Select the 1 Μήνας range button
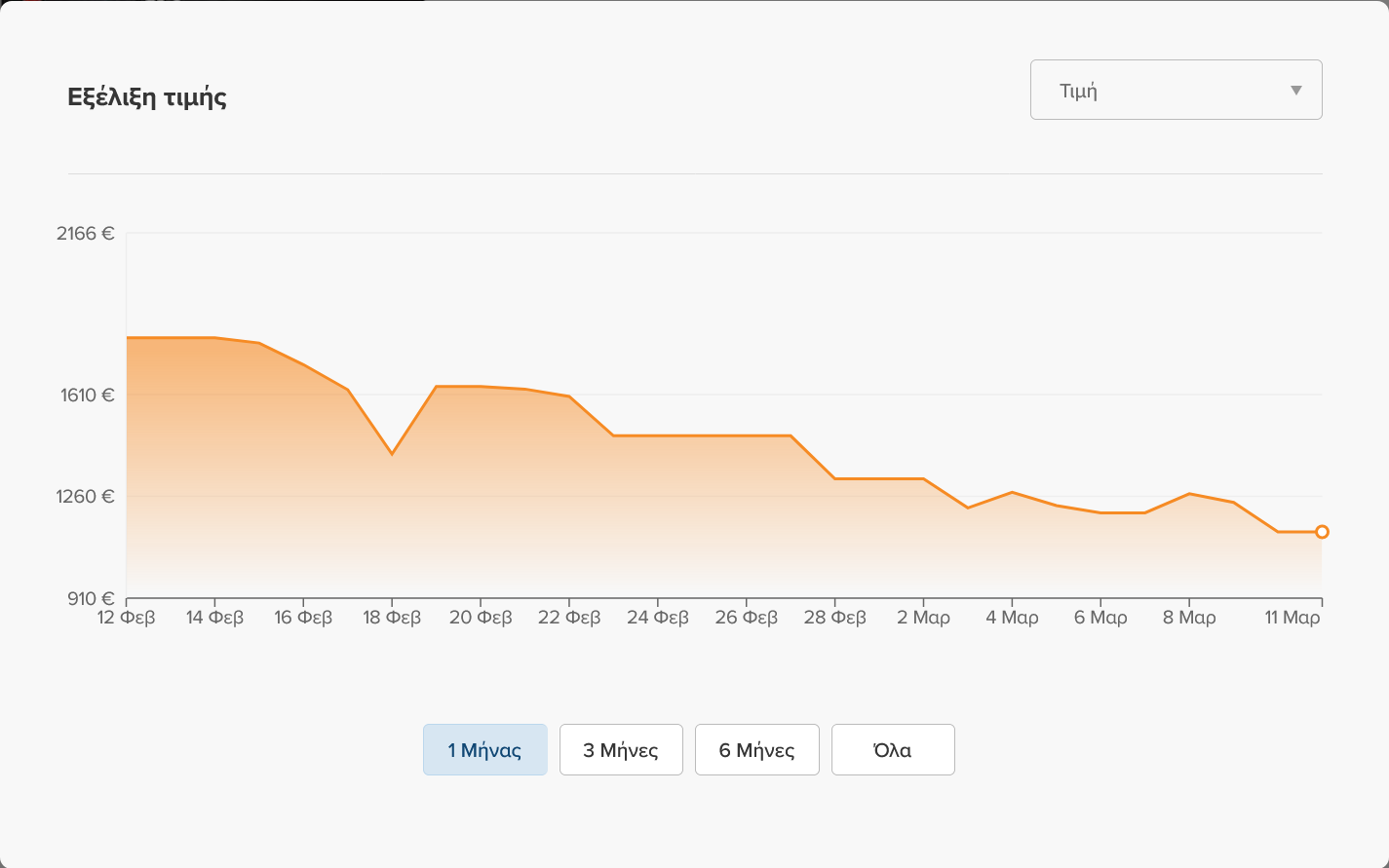 pos(484,749)
